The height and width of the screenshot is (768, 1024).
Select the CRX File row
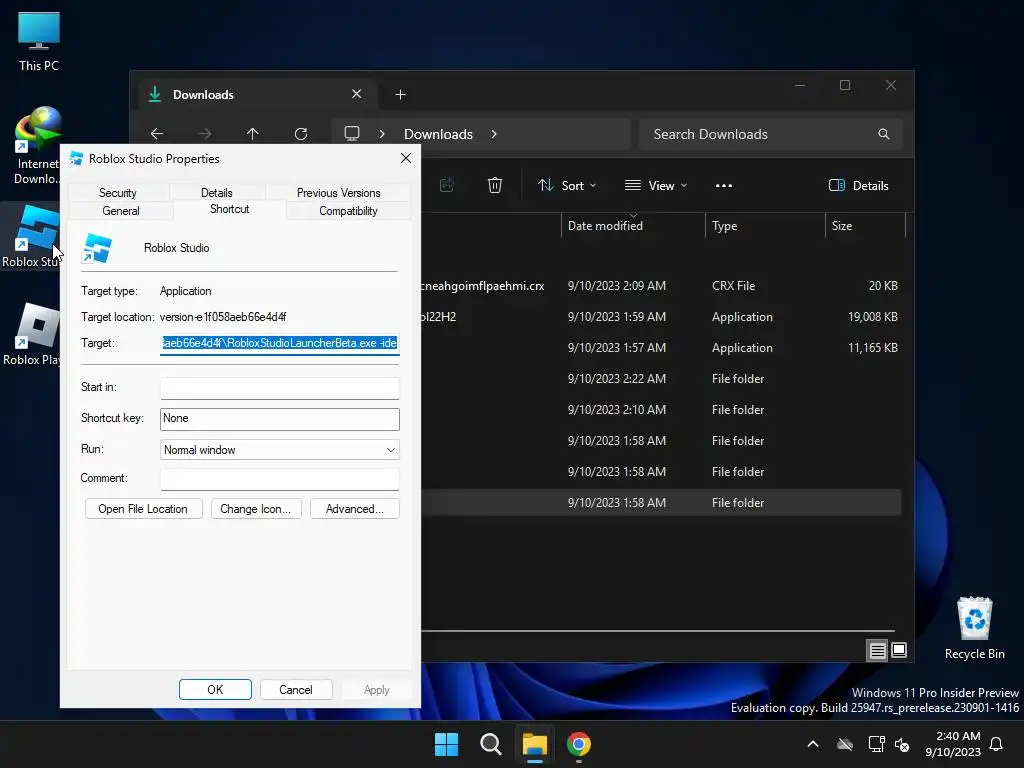(661, 285)
